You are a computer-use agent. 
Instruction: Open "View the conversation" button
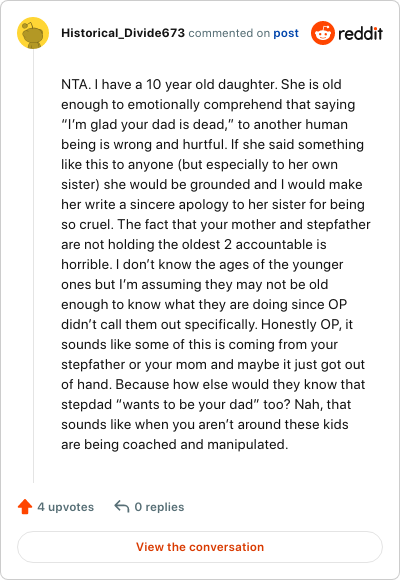(200, 547)
